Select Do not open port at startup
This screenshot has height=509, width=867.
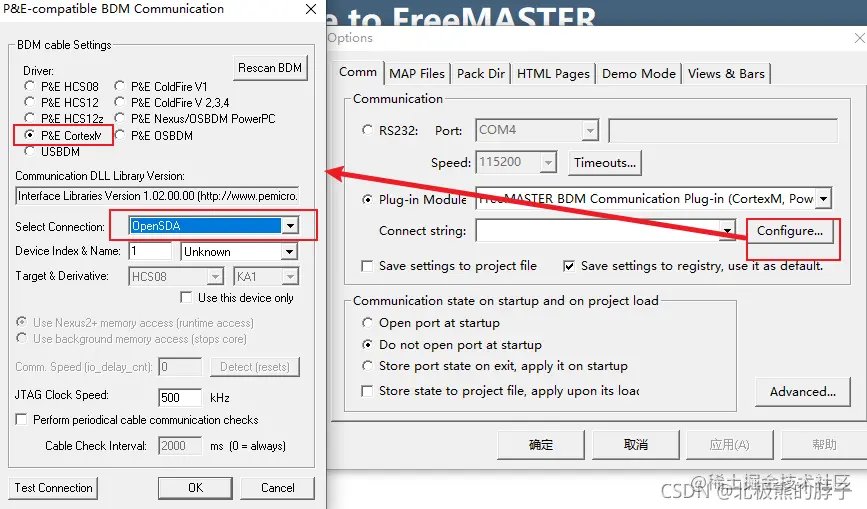(x=367, y=344)
